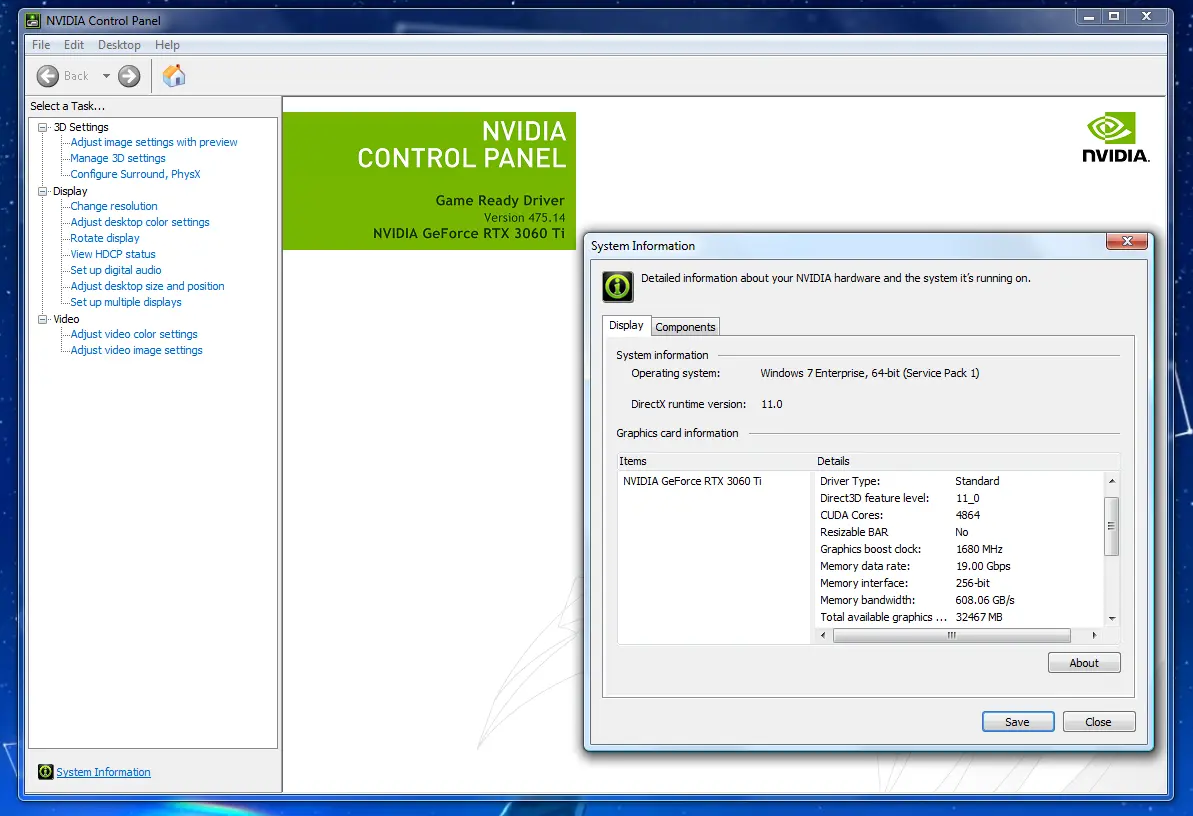Click the Details column header

966,461
